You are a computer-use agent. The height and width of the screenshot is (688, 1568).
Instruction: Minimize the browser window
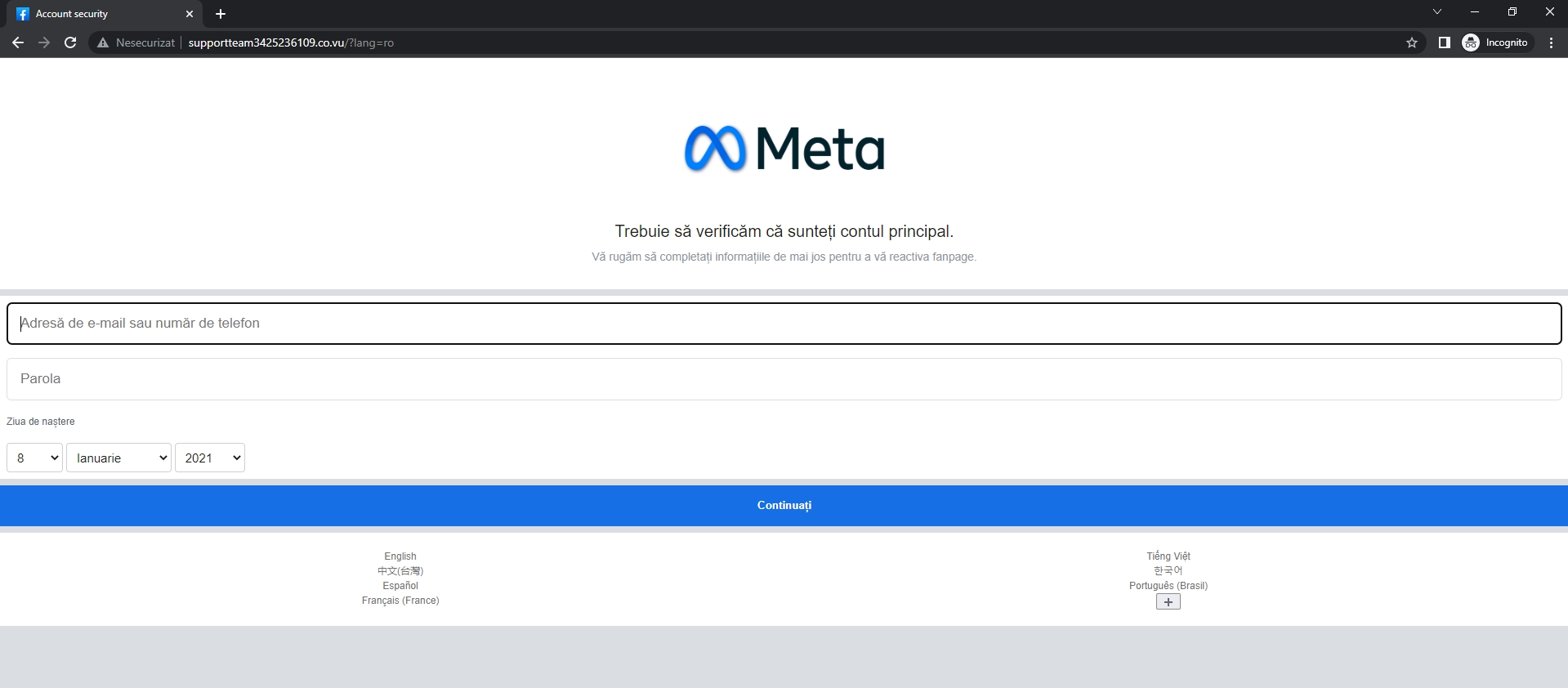[1475, 12]
